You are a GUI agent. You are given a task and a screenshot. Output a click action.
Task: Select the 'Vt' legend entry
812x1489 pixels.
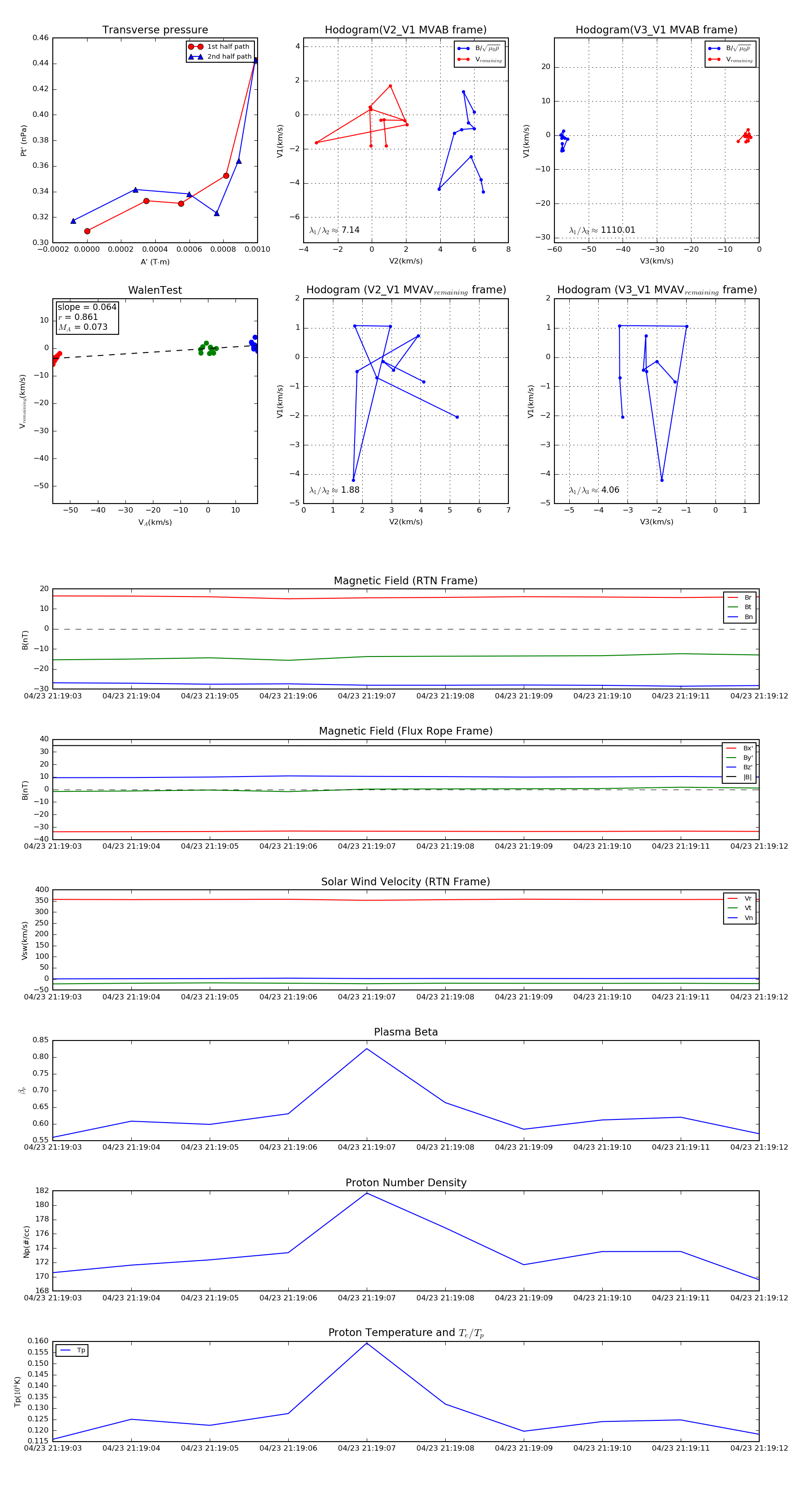pyautogui.click(x=740, y=908)
